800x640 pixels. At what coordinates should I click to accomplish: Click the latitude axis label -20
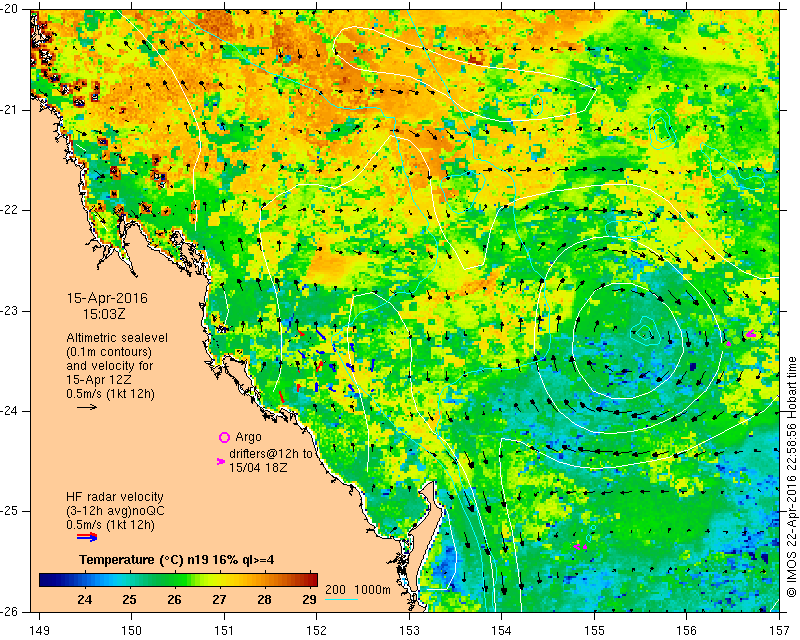(x=10, y=10)
